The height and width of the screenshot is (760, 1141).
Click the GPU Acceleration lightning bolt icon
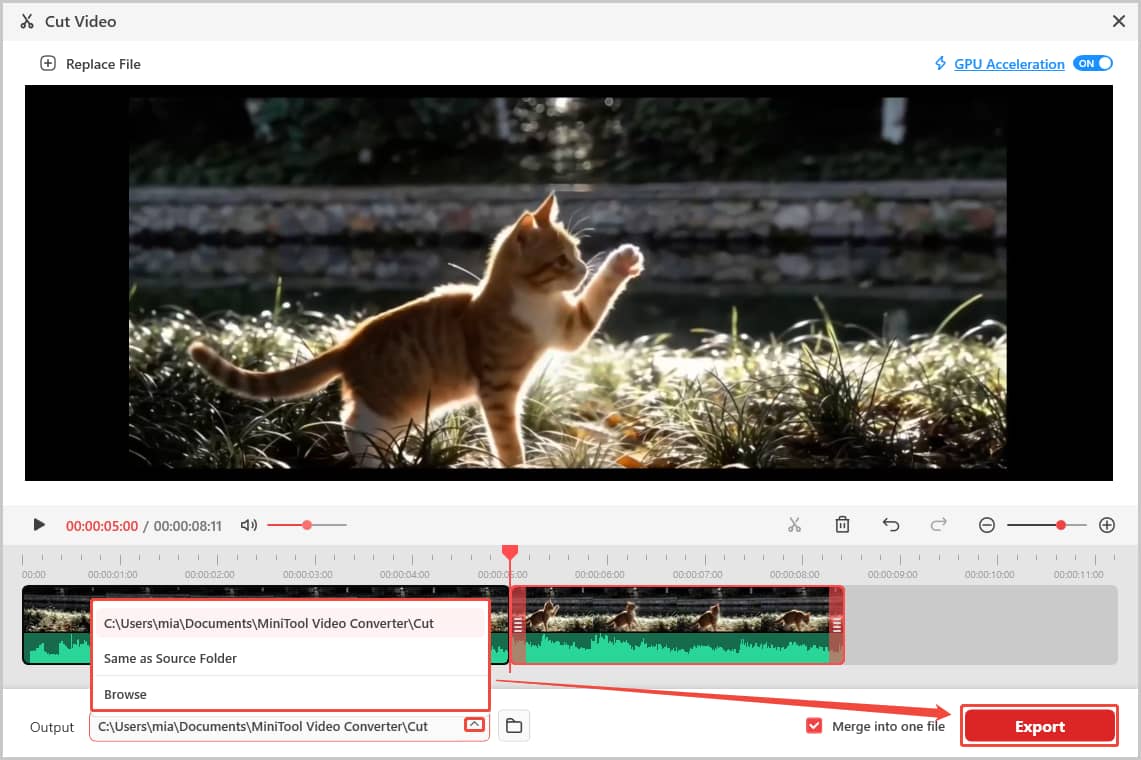940,63
